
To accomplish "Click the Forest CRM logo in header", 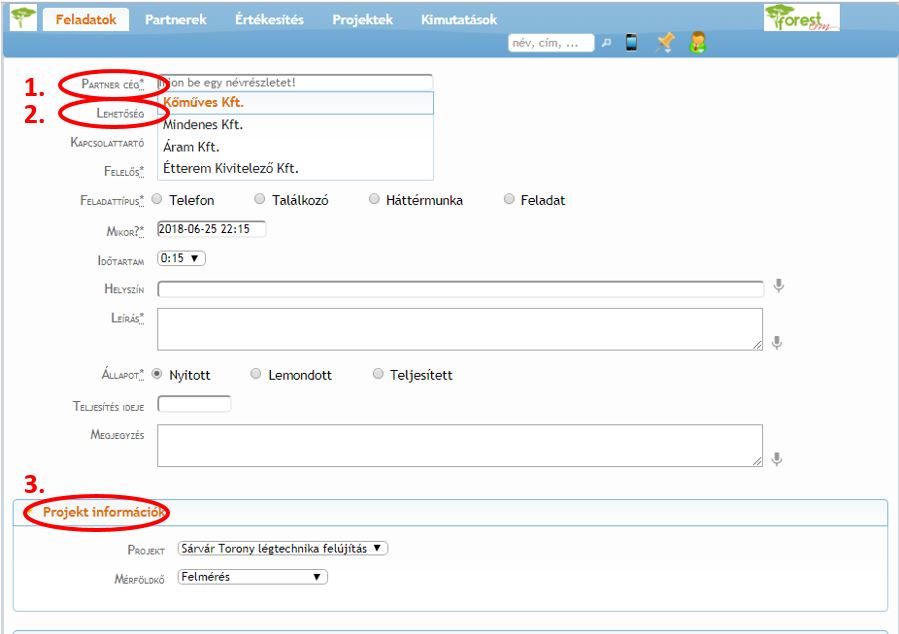I will [x=801, y=18].
